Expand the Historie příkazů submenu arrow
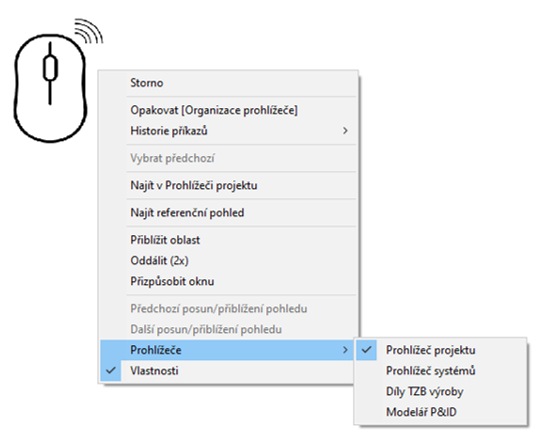The height and width of the screenshot is (439, 541). [x=345, y=130]
